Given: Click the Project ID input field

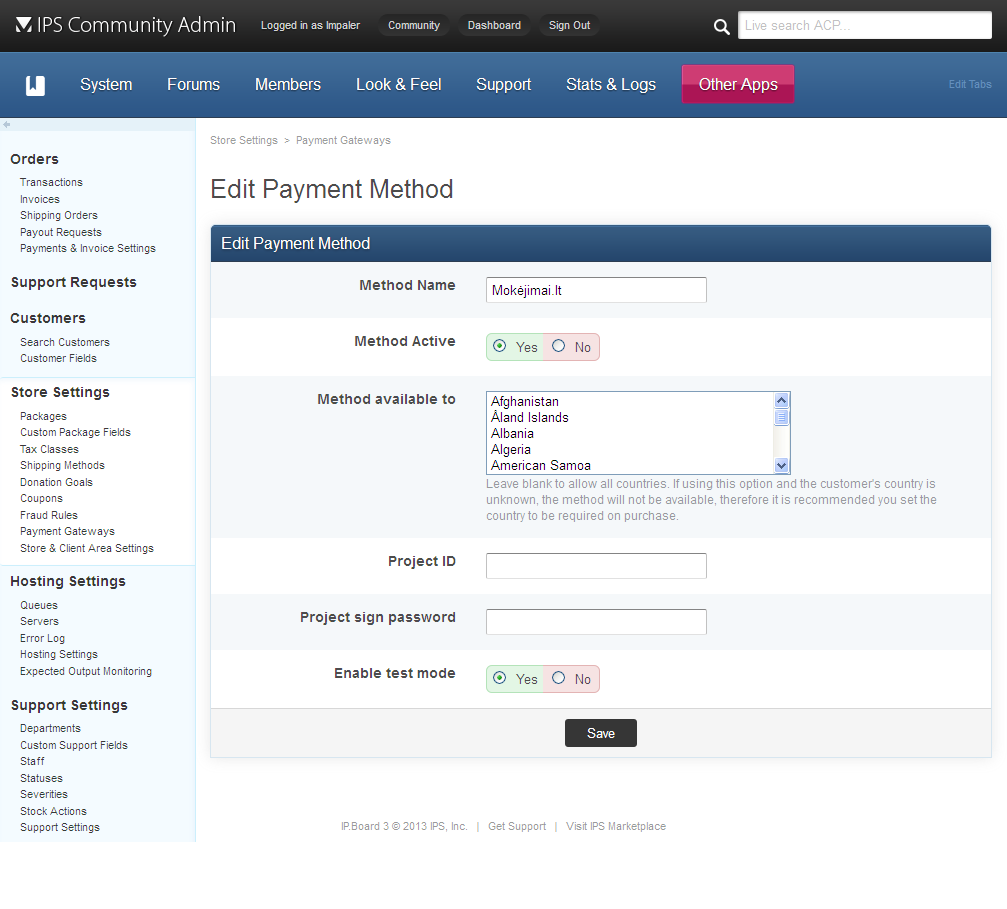Looking at the screenshot, I should [x=596, y=566].
